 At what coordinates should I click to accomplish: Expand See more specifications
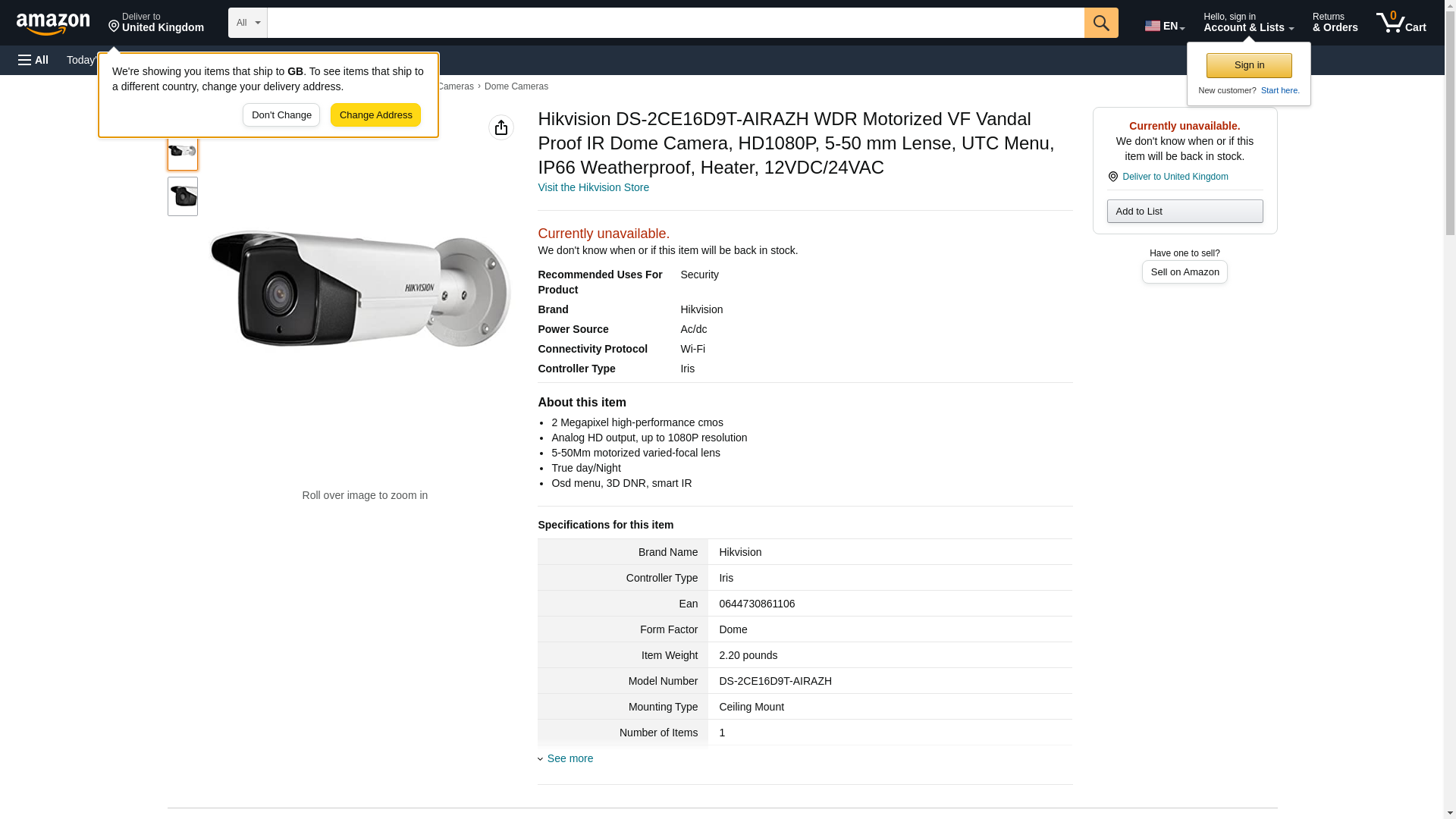[x=570, y=758]
